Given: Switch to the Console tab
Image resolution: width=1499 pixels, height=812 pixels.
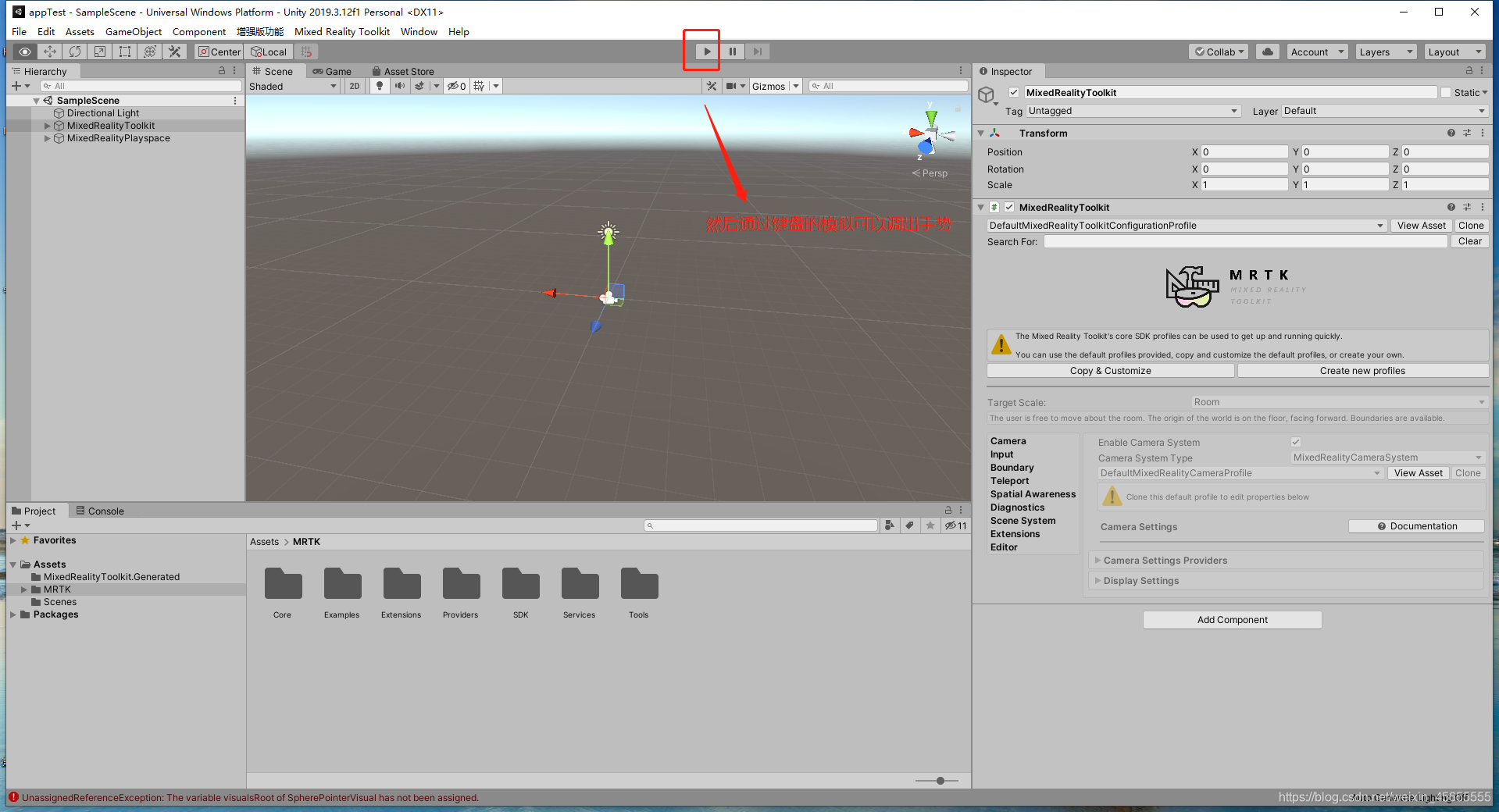Looking at the screenshot, I should (x=100, y=511).
